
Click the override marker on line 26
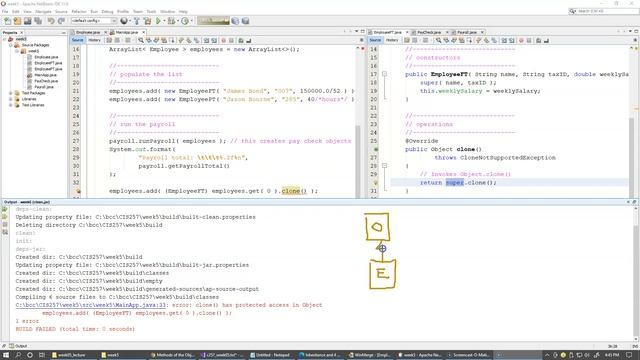pyautogui.click(x=376, y=149)
